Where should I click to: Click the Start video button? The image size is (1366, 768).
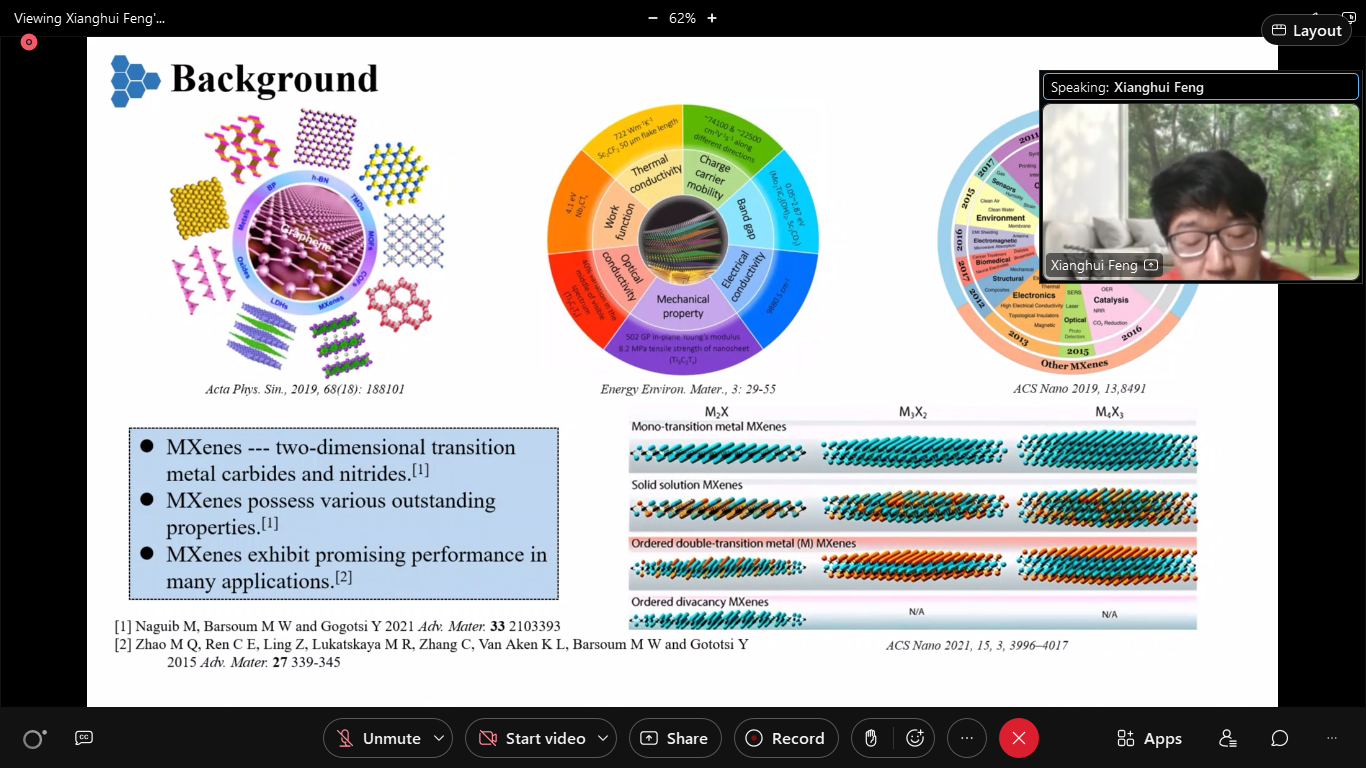pyautogui.click(x=531, y=738)
